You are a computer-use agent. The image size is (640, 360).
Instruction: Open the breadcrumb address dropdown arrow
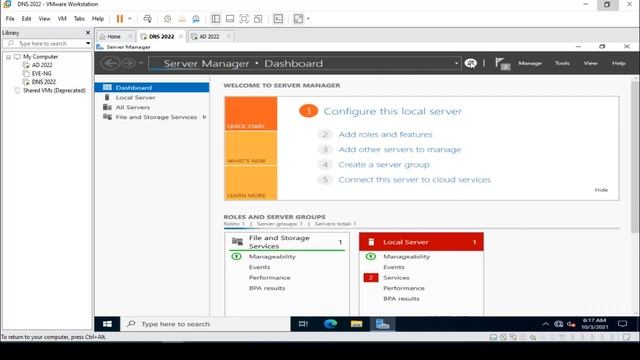[456, 63]
